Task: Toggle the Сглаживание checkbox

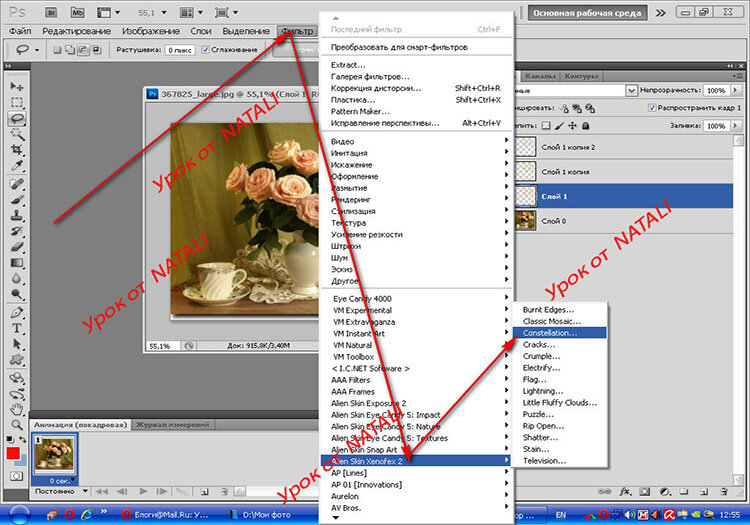Action: 205,50
